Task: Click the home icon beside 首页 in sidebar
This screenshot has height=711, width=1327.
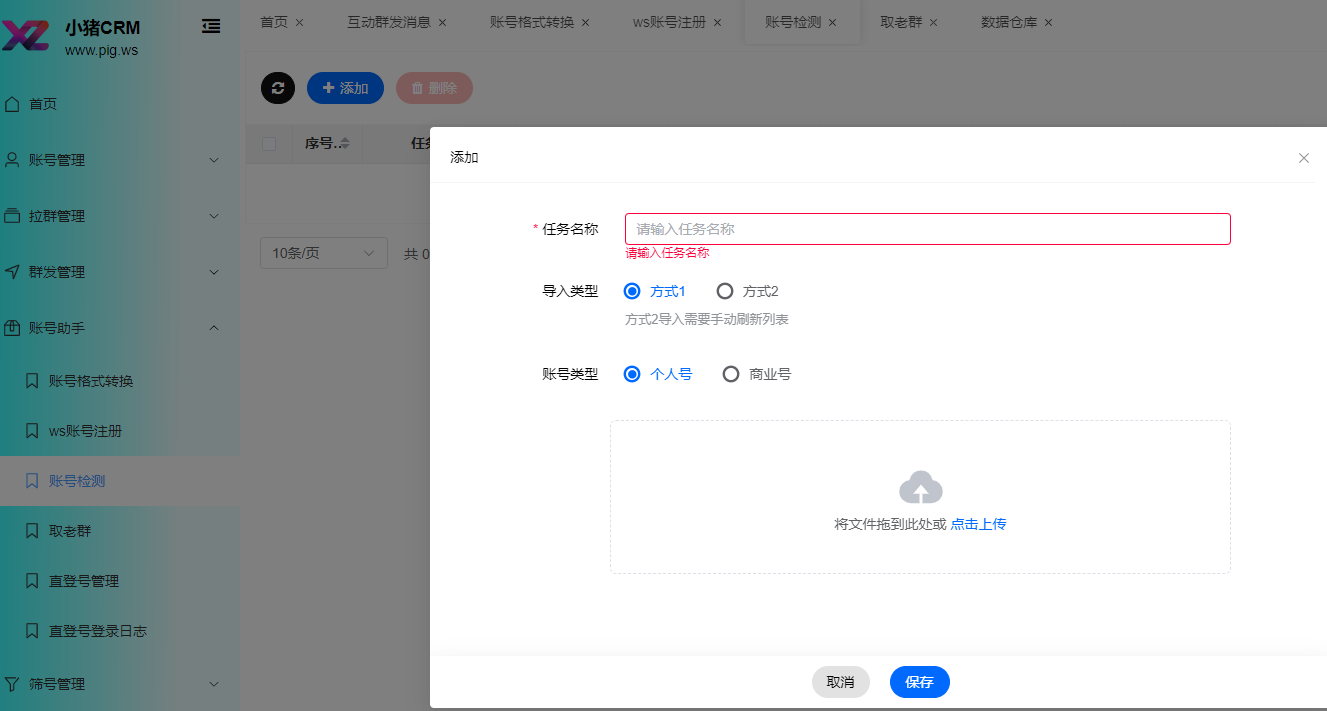Action: 12,104
